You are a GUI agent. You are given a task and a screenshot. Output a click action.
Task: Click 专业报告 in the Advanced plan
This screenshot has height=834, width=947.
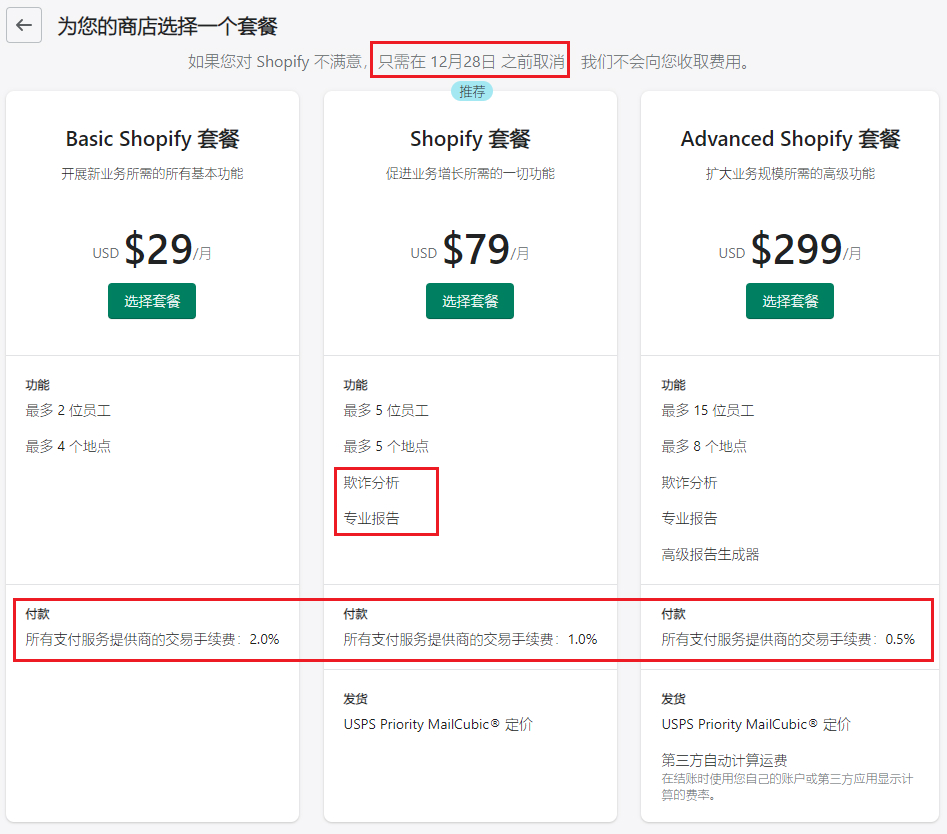689,518
